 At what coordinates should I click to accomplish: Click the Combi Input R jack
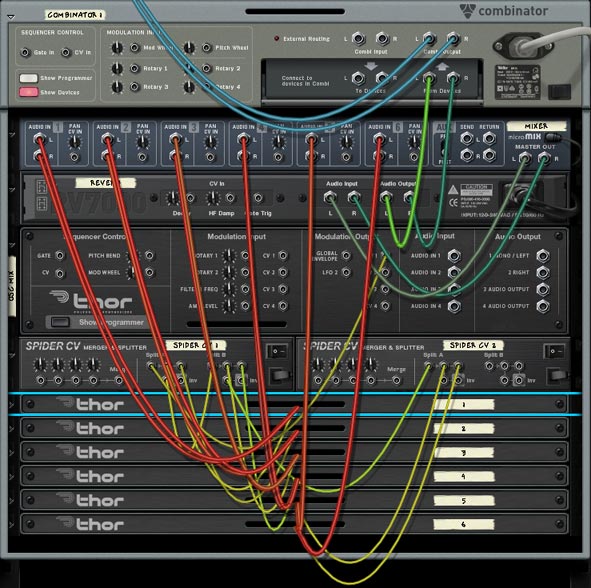pos(382,38)
